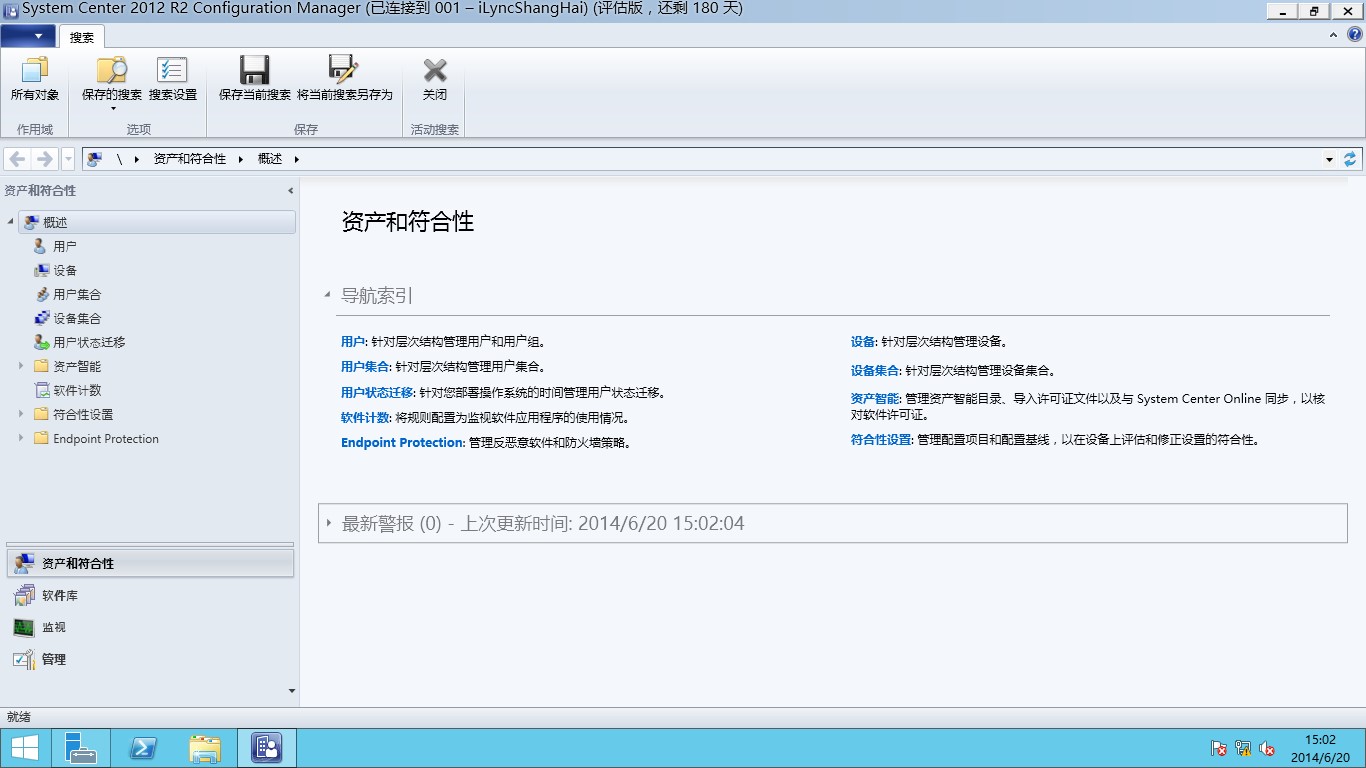Open File Explorer from the taskbar

pyautogui.click(x=204, y=748)
